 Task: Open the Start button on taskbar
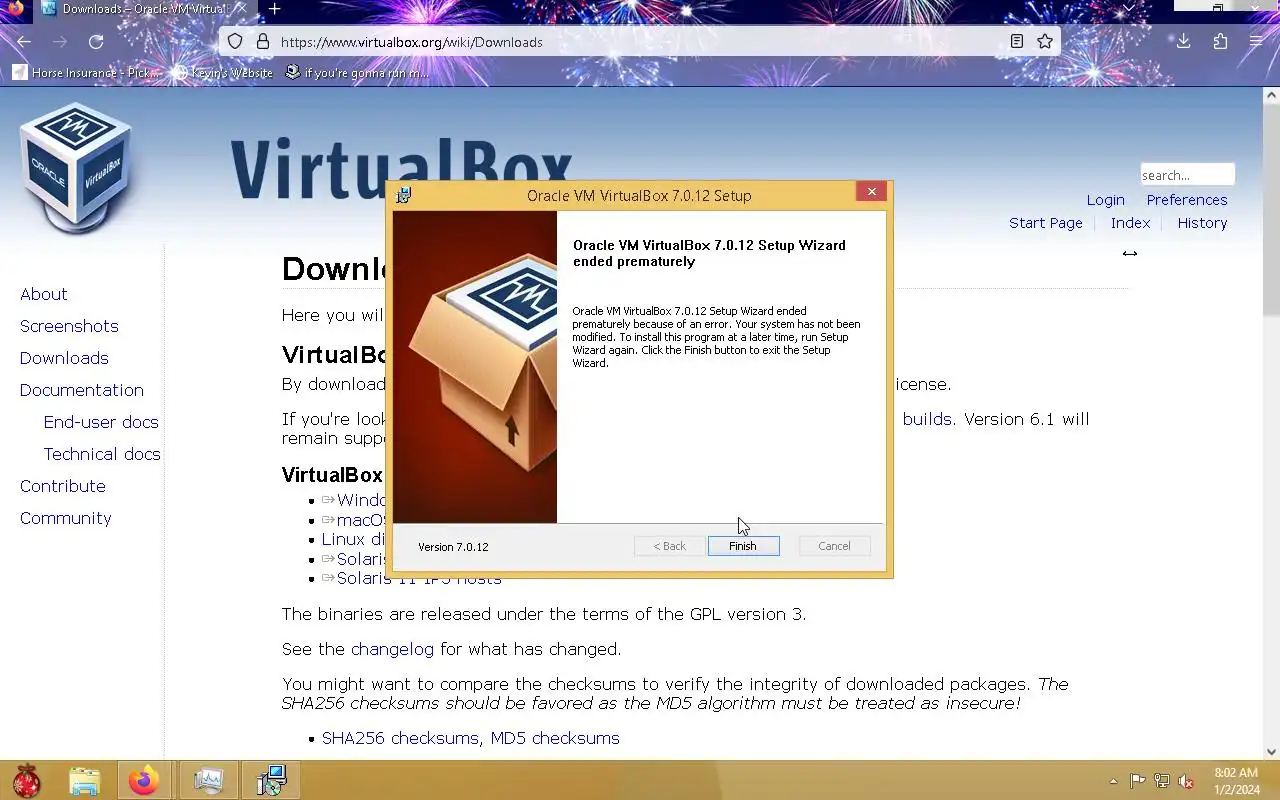[27, 780]
